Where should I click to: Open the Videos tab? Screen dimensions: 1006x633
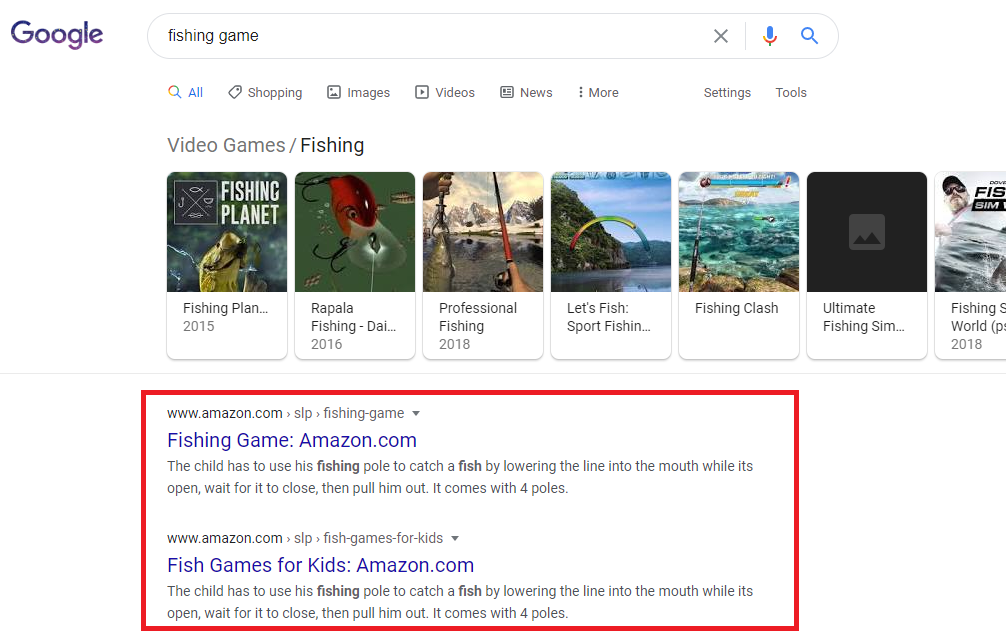click(x=445, y=92)
